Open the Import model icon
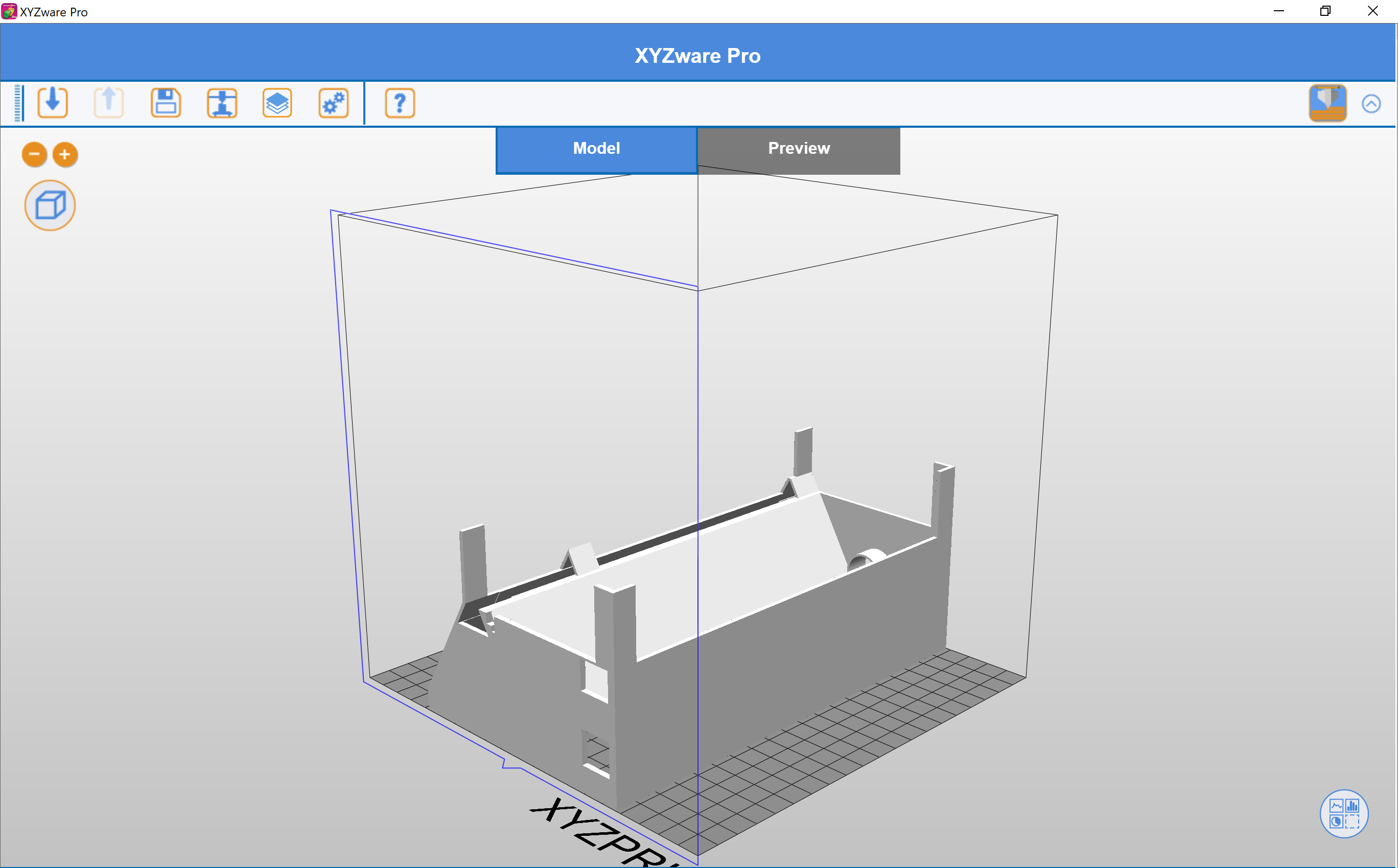Screen dimensions: 1398x868 tap(52, 103)
